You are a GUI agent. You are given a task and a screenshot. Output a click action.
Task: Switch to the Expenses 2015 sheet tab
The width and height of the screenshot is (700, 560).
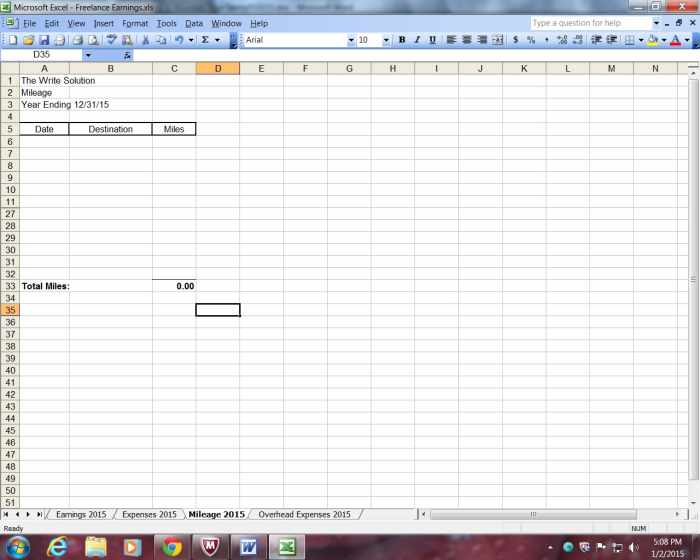(x=149, y=514)
